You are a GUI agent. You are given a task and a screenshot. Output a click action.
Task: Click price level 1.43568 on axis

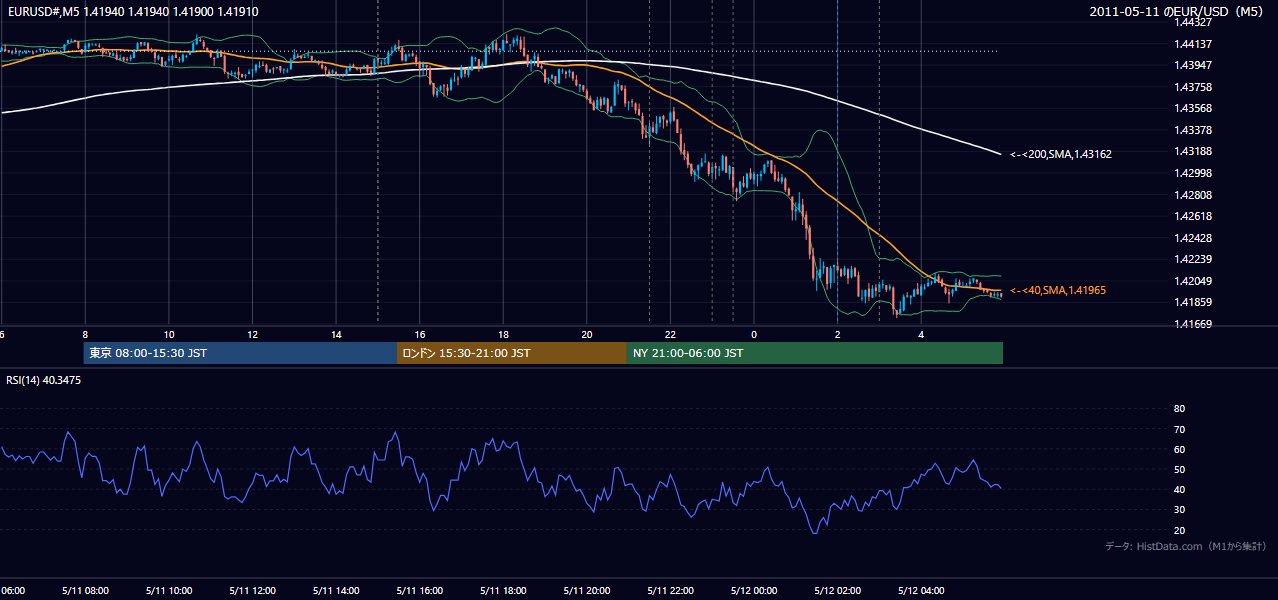tap(1192, 108)
